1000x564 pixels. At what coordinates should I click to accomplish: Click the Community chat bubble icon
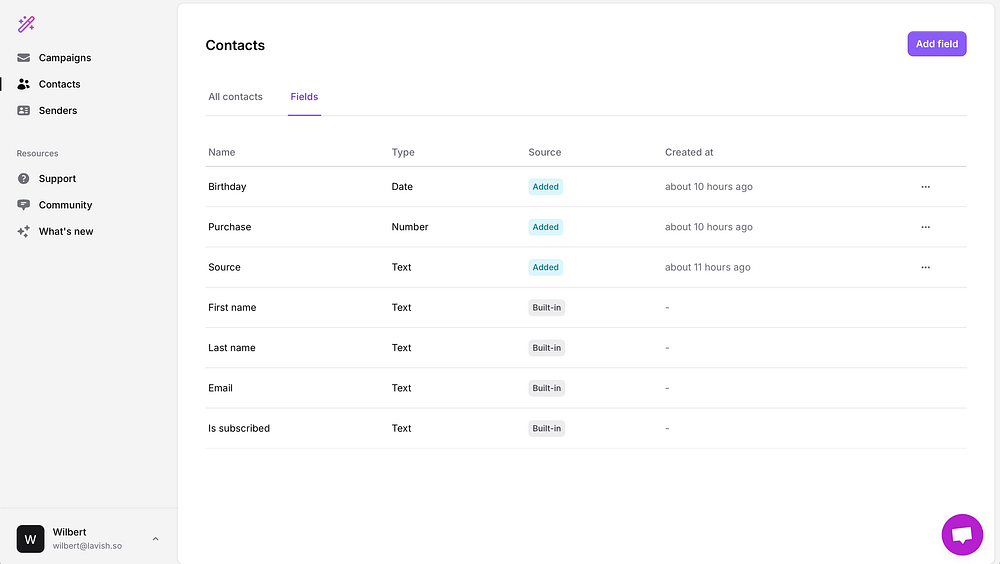coord(24,205)
